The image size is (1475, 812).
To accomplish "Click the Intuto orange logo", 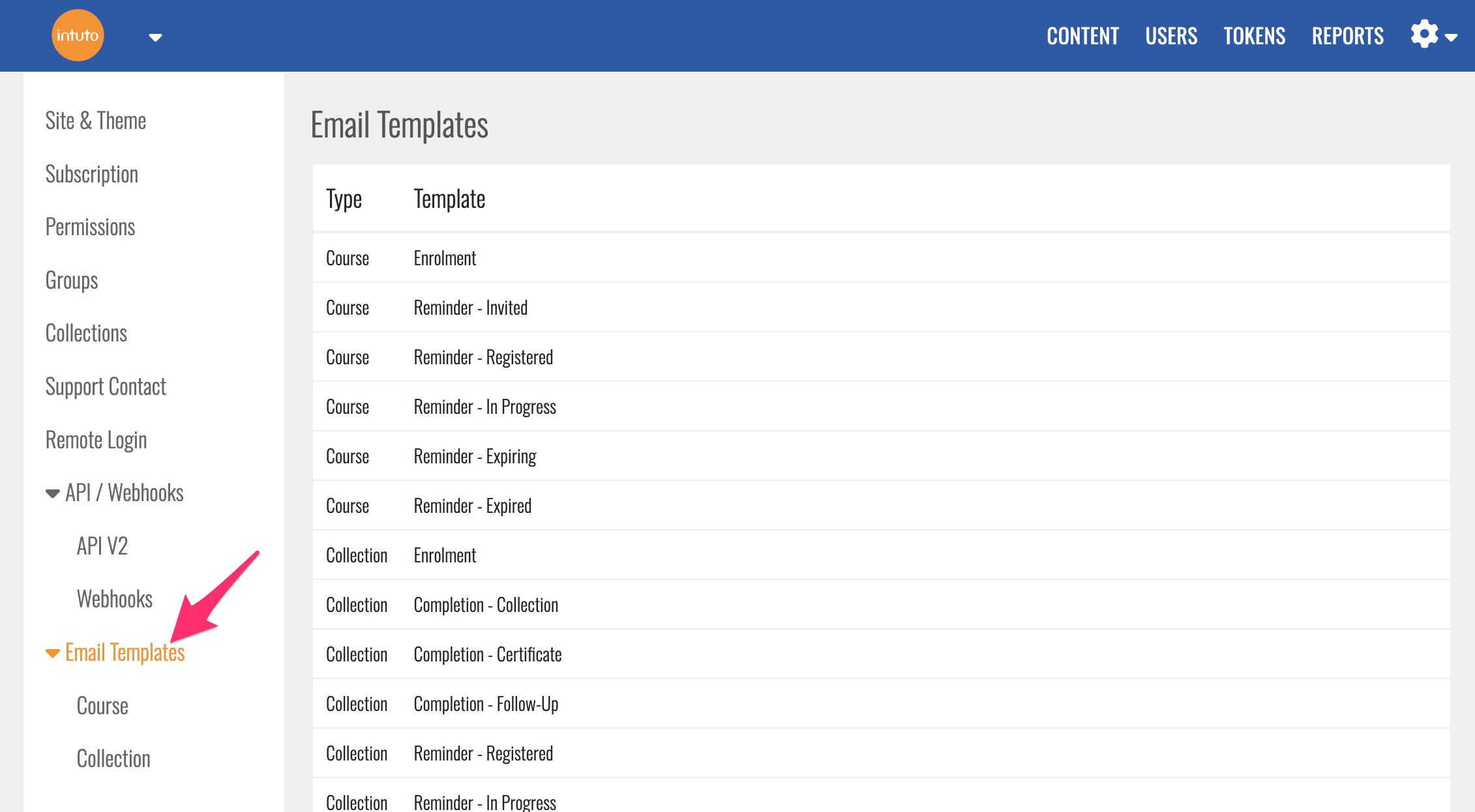I will [x=78, y=35].
